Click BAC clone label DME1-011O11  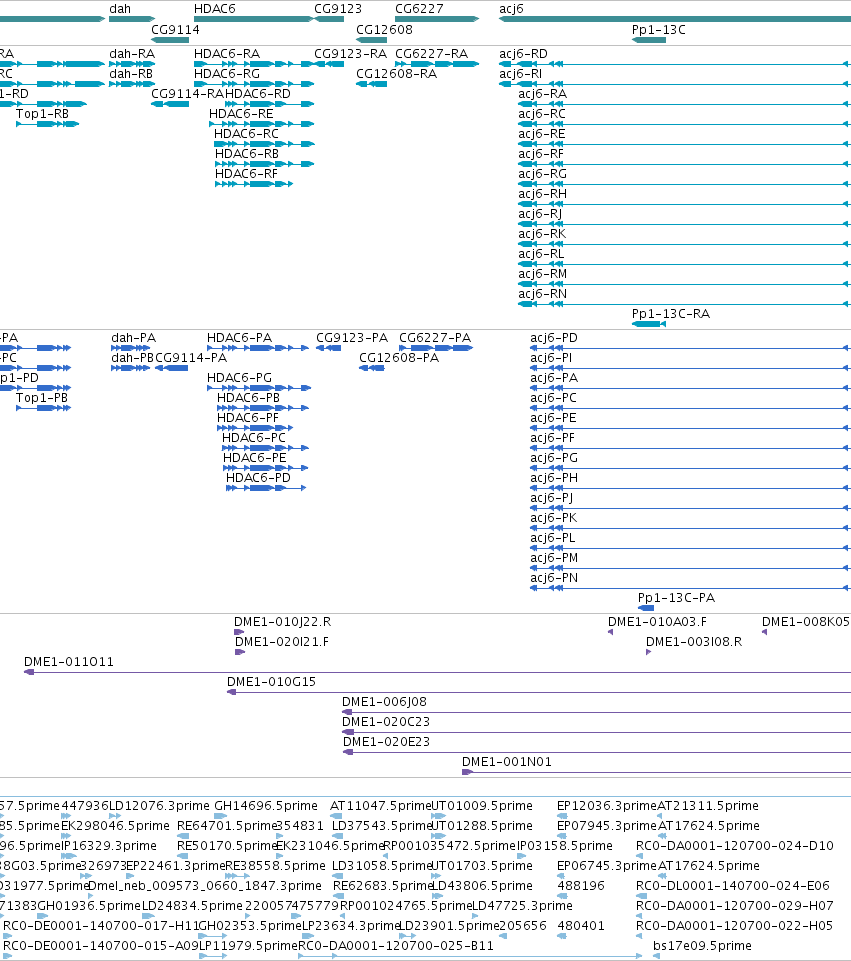pos(69,662)
